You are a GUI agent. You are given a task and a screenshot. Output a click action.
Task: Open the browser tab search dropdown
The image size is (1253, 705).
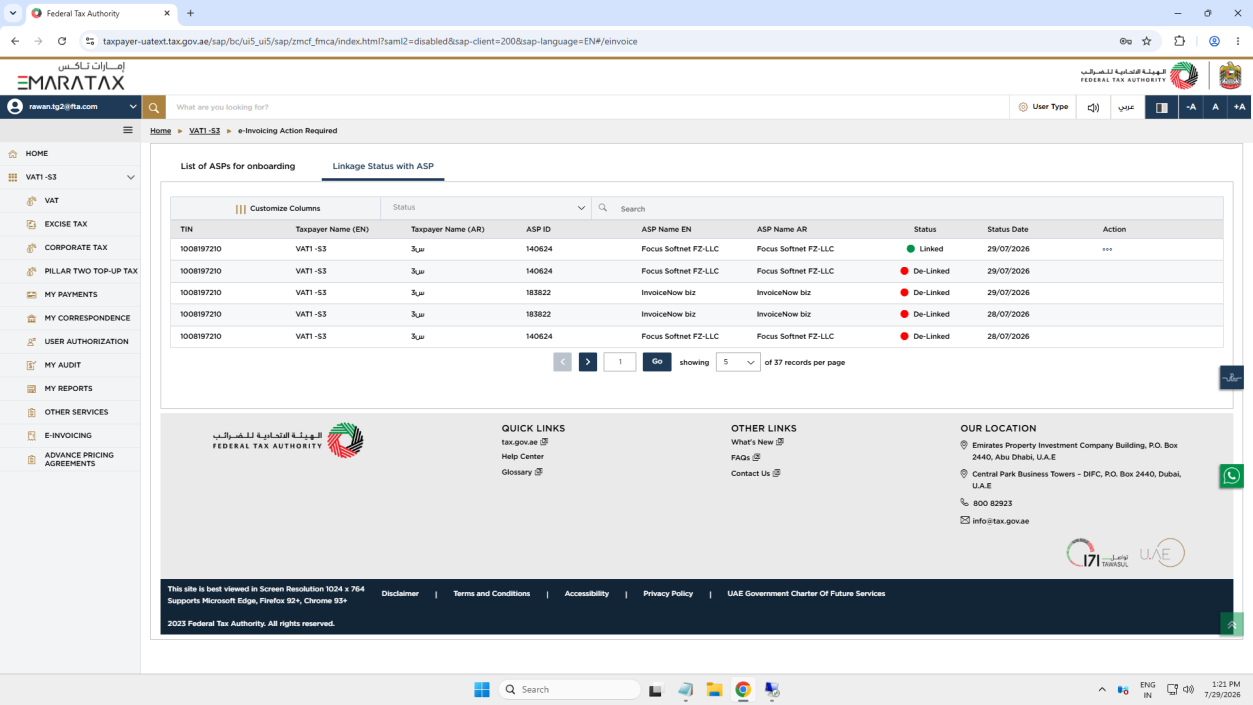click(12, 13)
